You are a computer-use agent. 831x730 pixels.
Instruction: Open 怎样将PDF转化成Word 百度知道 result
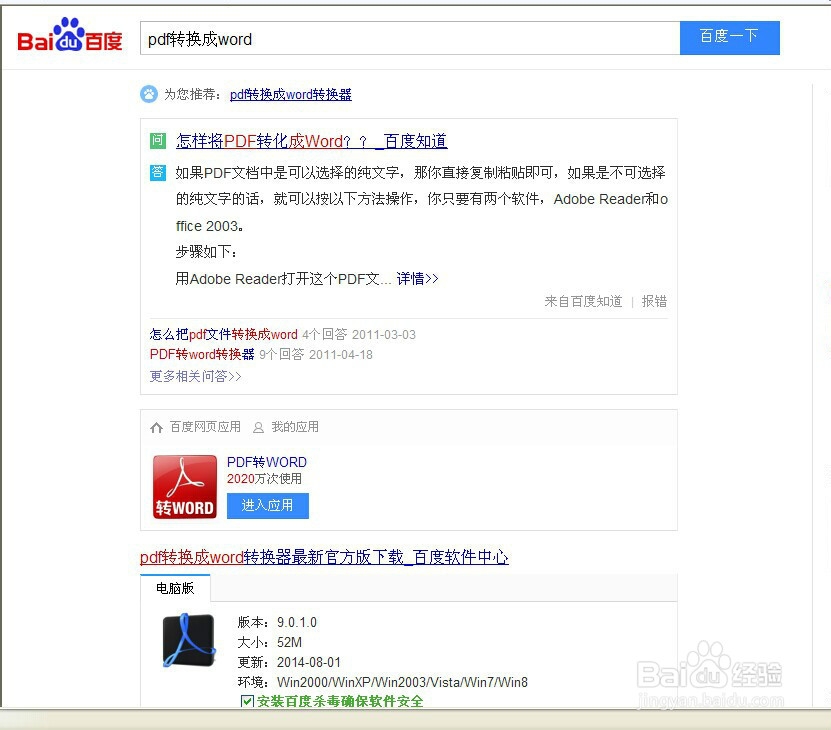click(x=312, y=141)
